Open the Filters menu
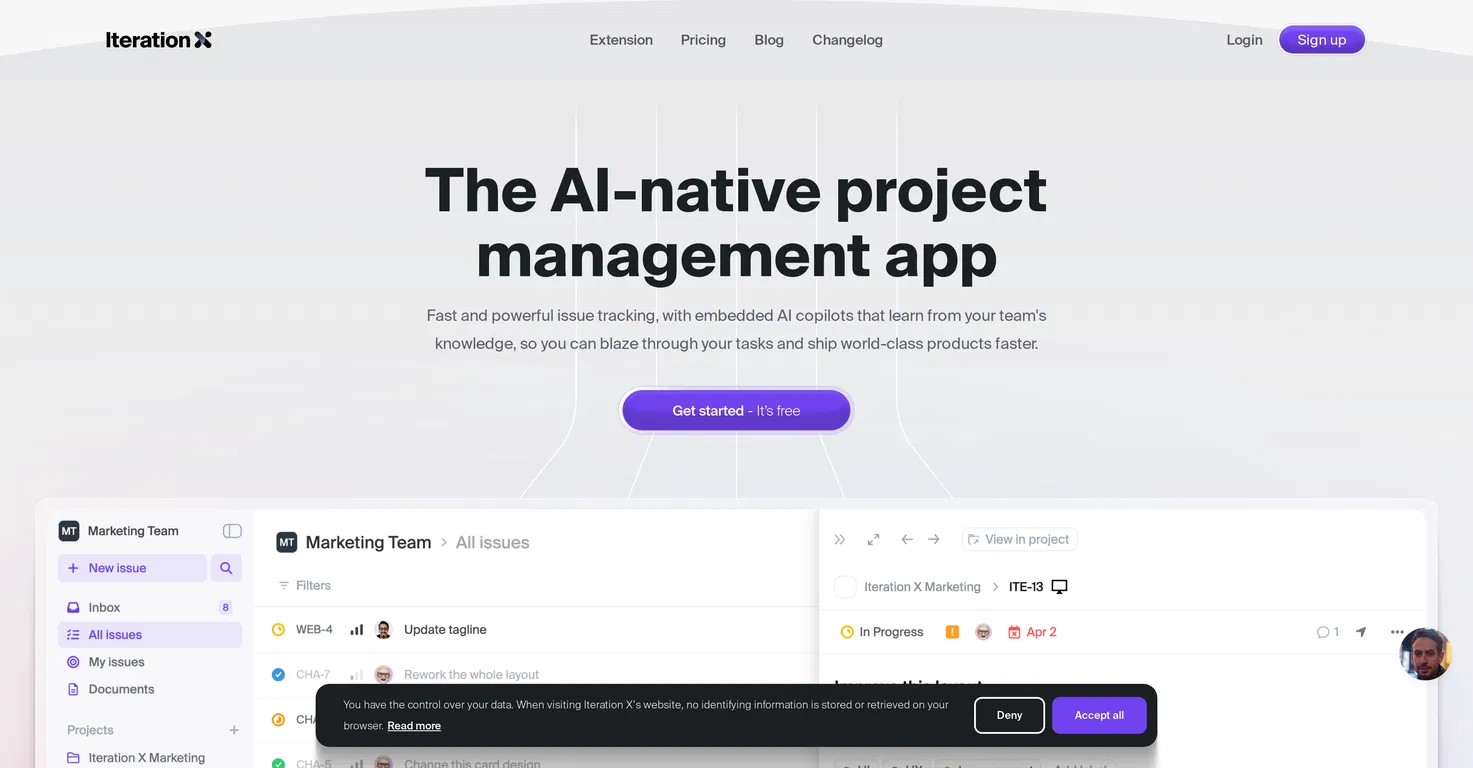The width and height of the screenshot is (1473, 768). [304, 586]
